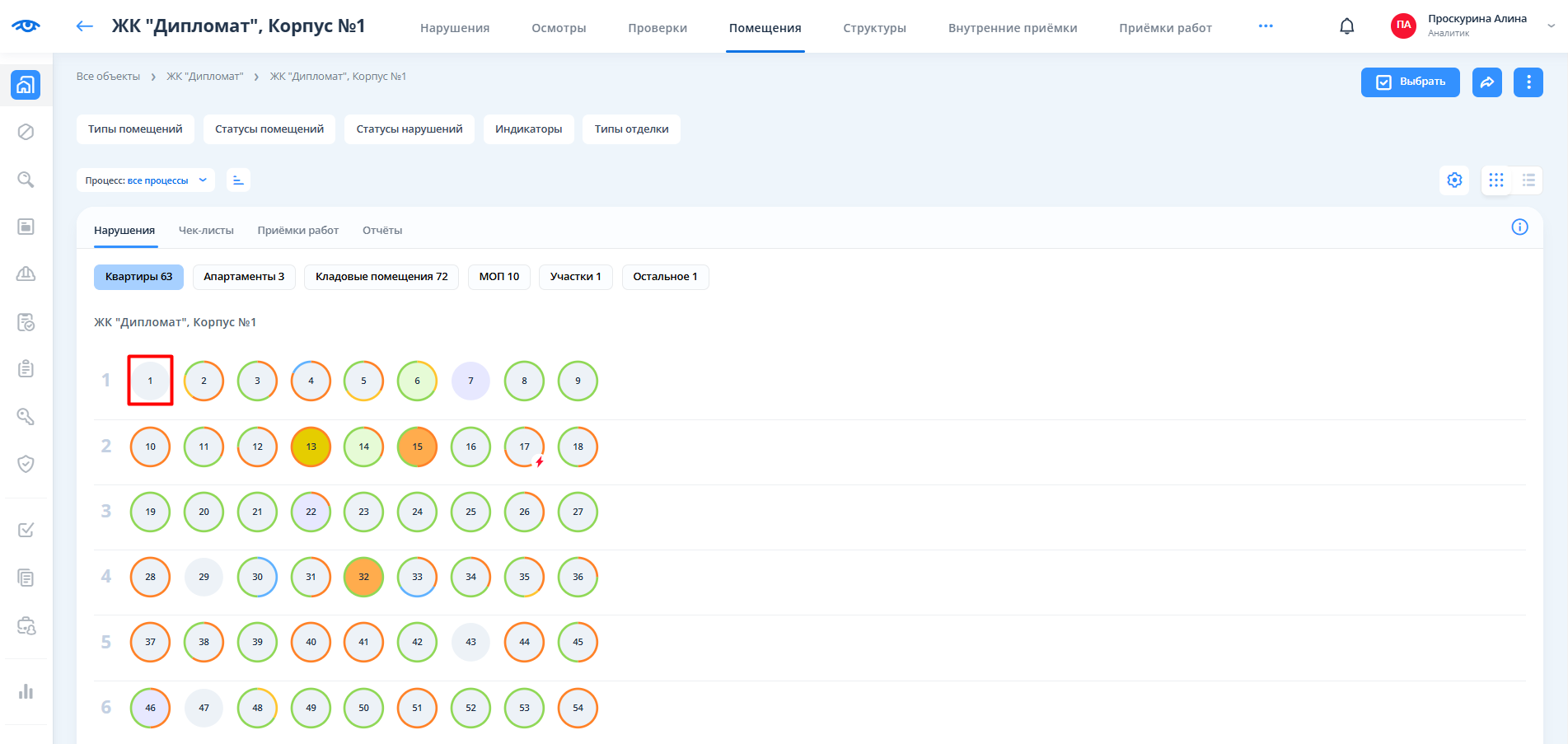This screenshot has width=1568, height=744.
Task: Click the info icon in the panel
Action: click(1519, 227)
